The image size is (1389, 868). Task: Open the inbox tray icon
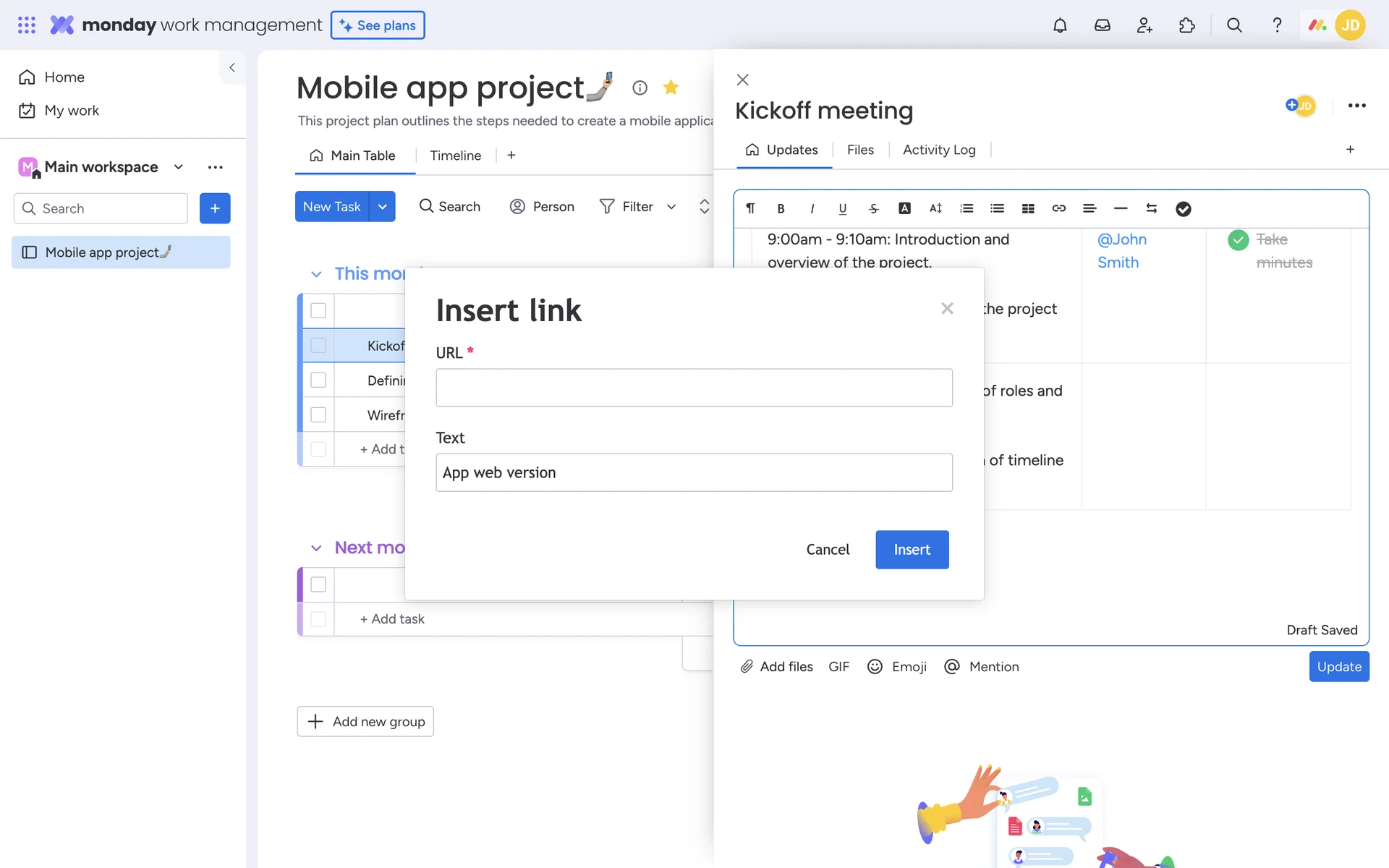(1102, 25)
